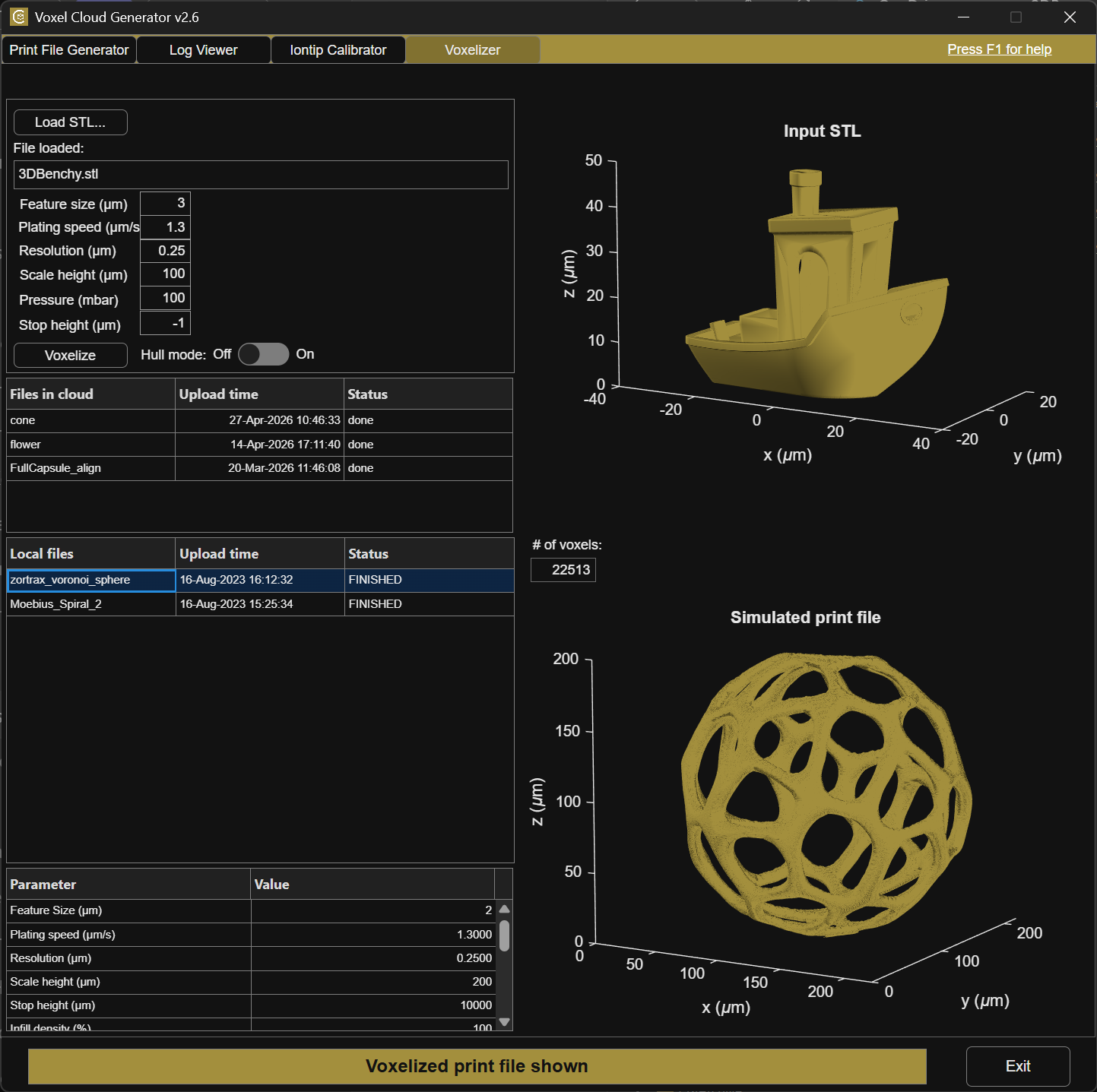Image resolution: width=1097 pixels, height=1092 pixels.
Task: Click the Load STL... button
Action: click(71, 122)
